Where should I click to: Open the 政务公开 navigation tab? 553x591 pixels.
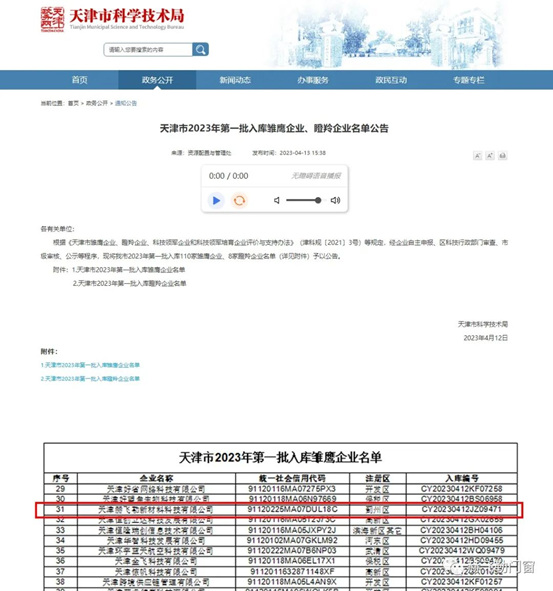point(157,80)
